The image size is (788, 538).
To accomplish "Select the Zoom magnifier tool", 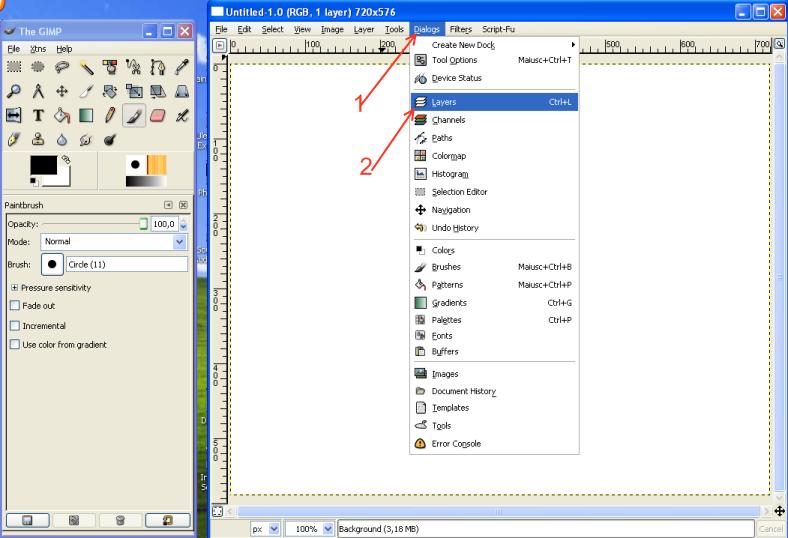I will coord(14,91).
